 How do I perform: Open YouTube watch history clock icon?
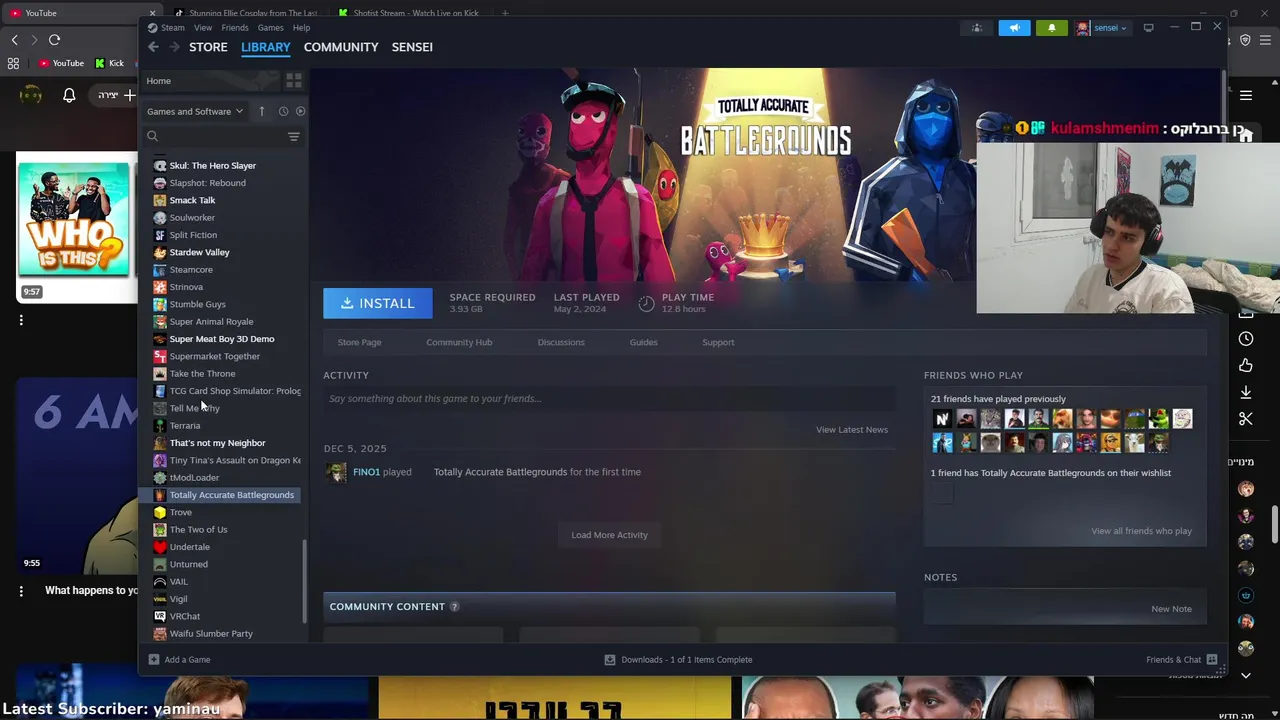[1246, 339]
